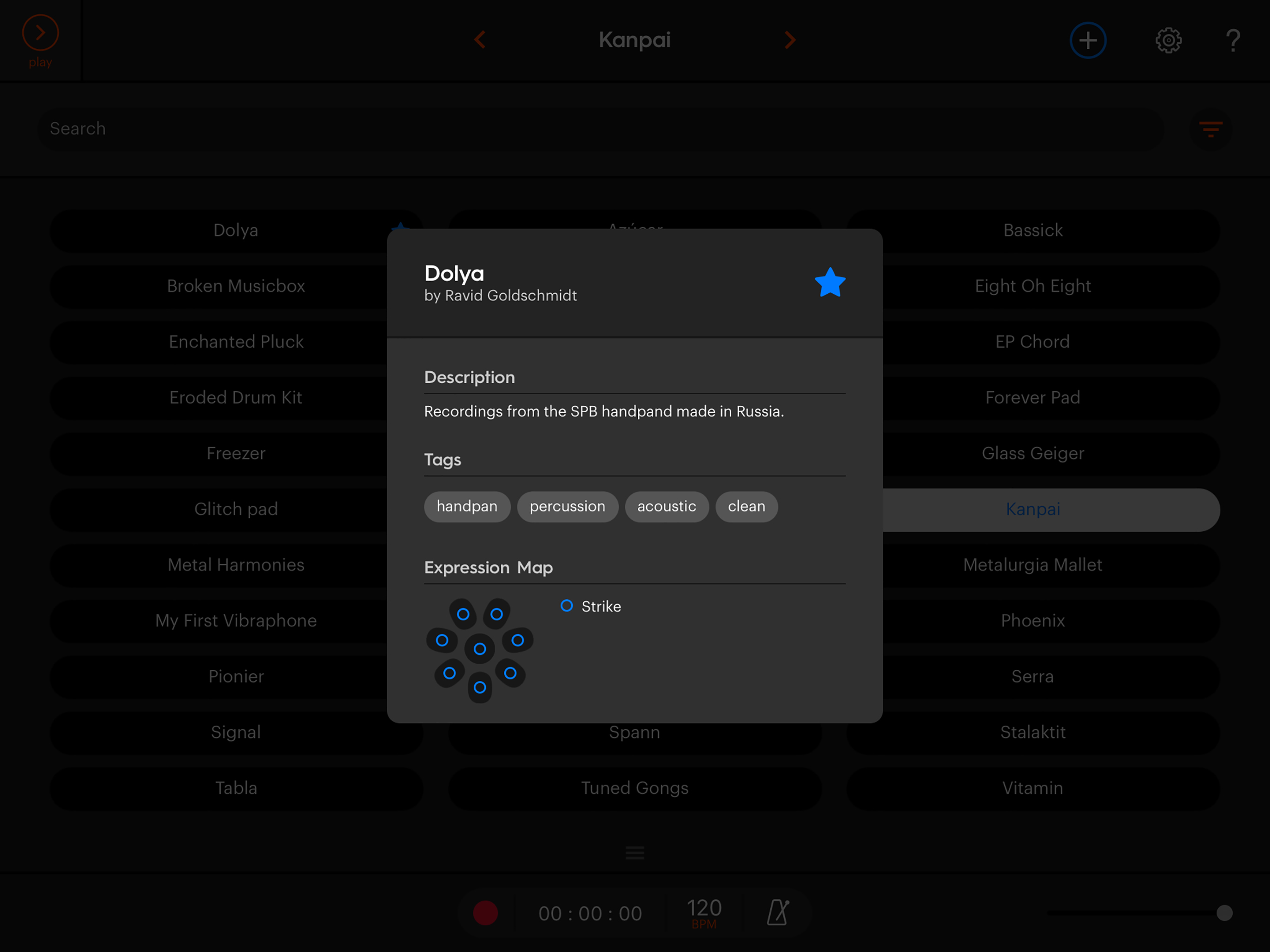The height and width of the screenshot is (952, 1270).
Task: Click the 120 BPM tempo display
Action: 704,912
